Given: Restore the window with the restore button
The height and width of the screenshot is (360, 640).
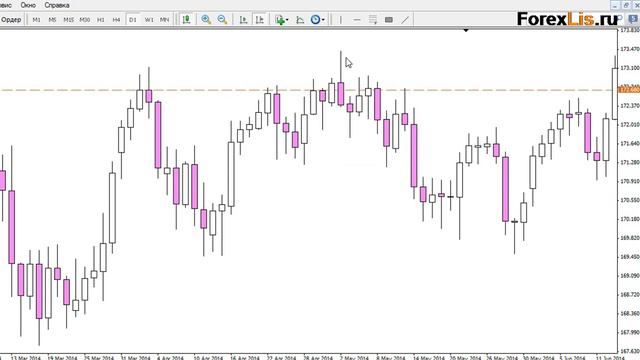Looking at the screenshot, I should (626, 5).
